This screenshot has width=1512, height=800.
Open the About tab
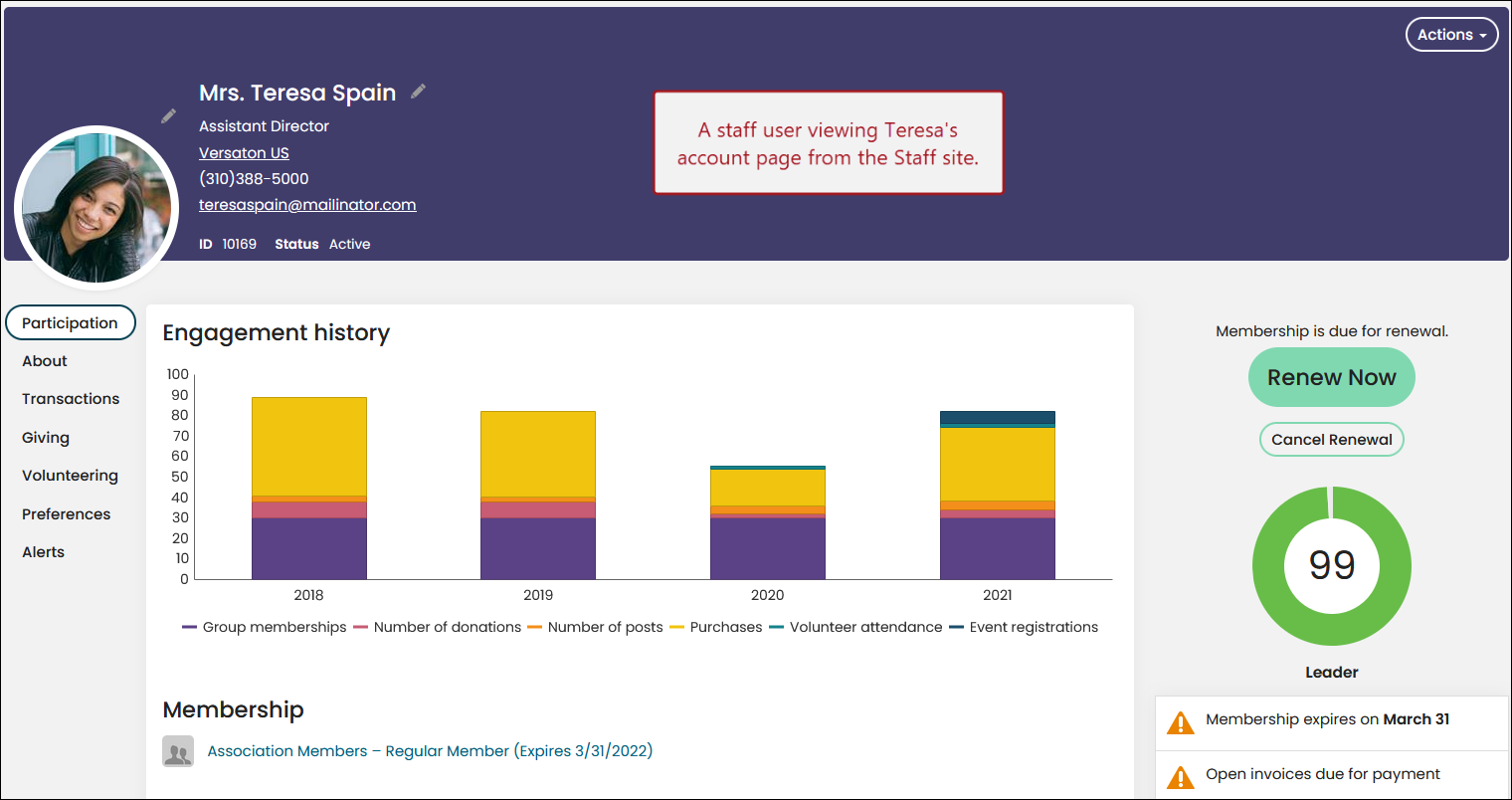45,361
